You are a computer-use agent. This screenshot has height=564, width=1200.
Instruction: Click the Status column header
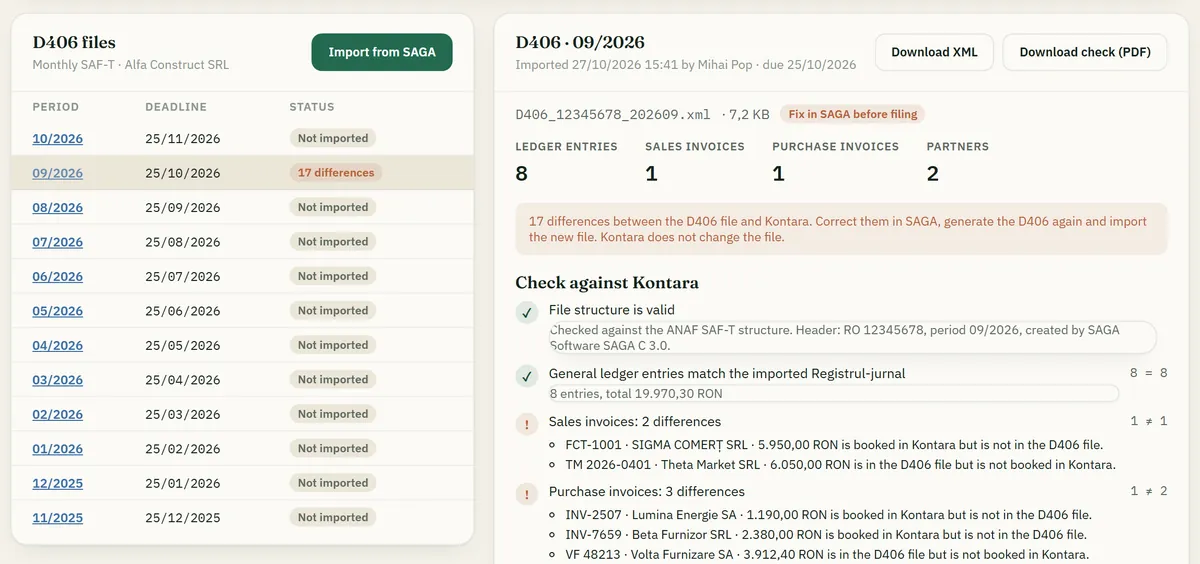point(312,107)
